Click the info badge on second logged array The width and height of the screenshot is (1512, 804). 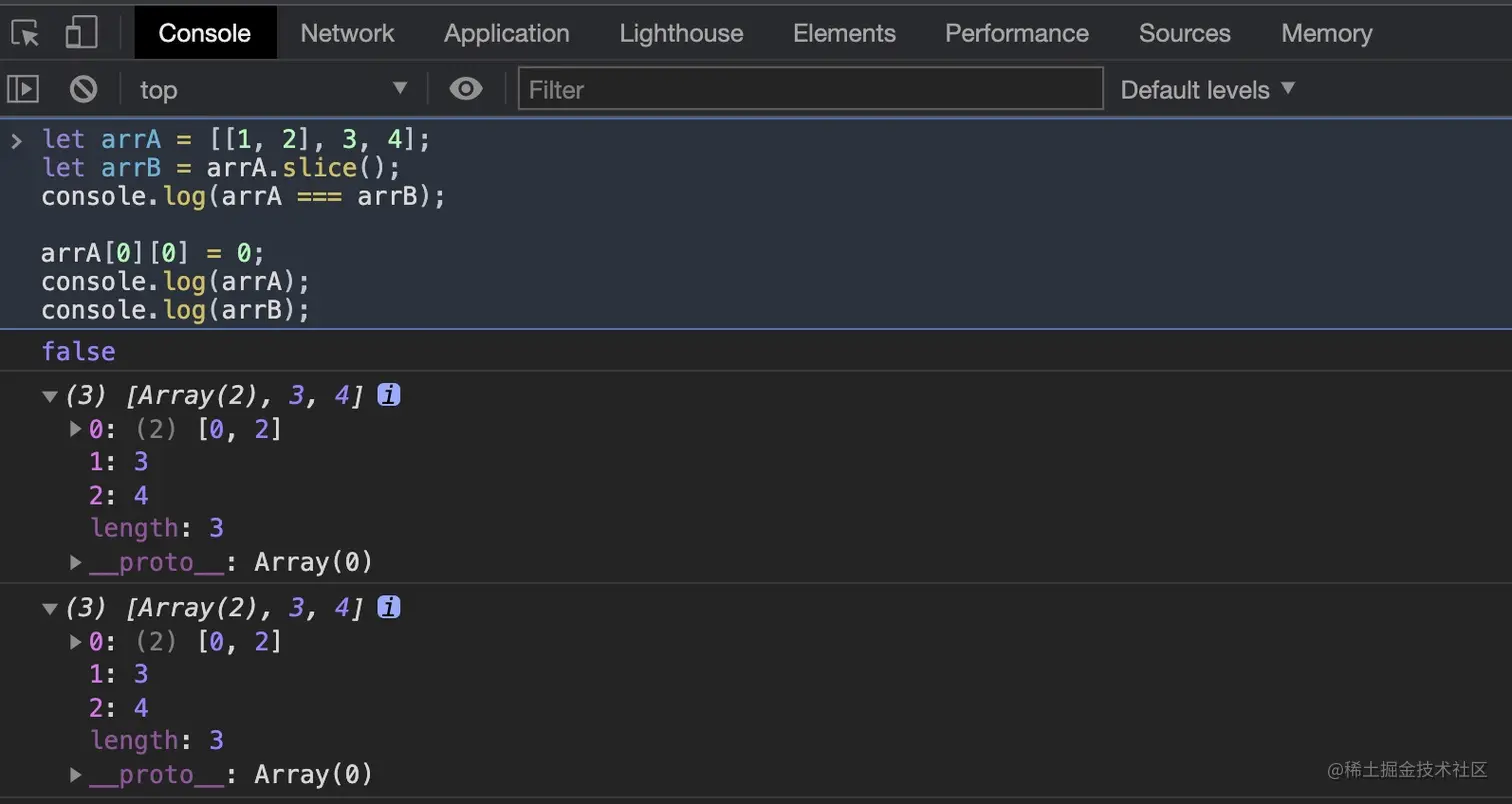coord(389,607)
